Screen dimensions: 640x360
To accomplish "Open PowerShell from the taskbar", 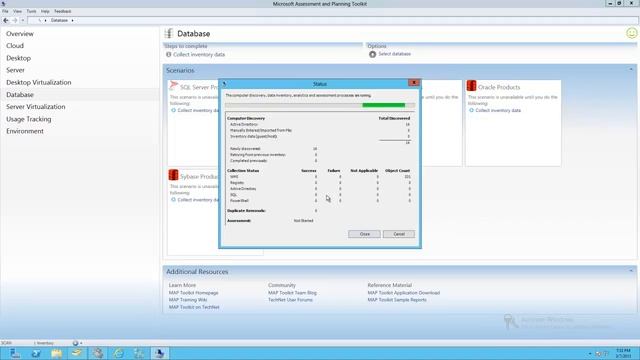I will coord(36,353).
